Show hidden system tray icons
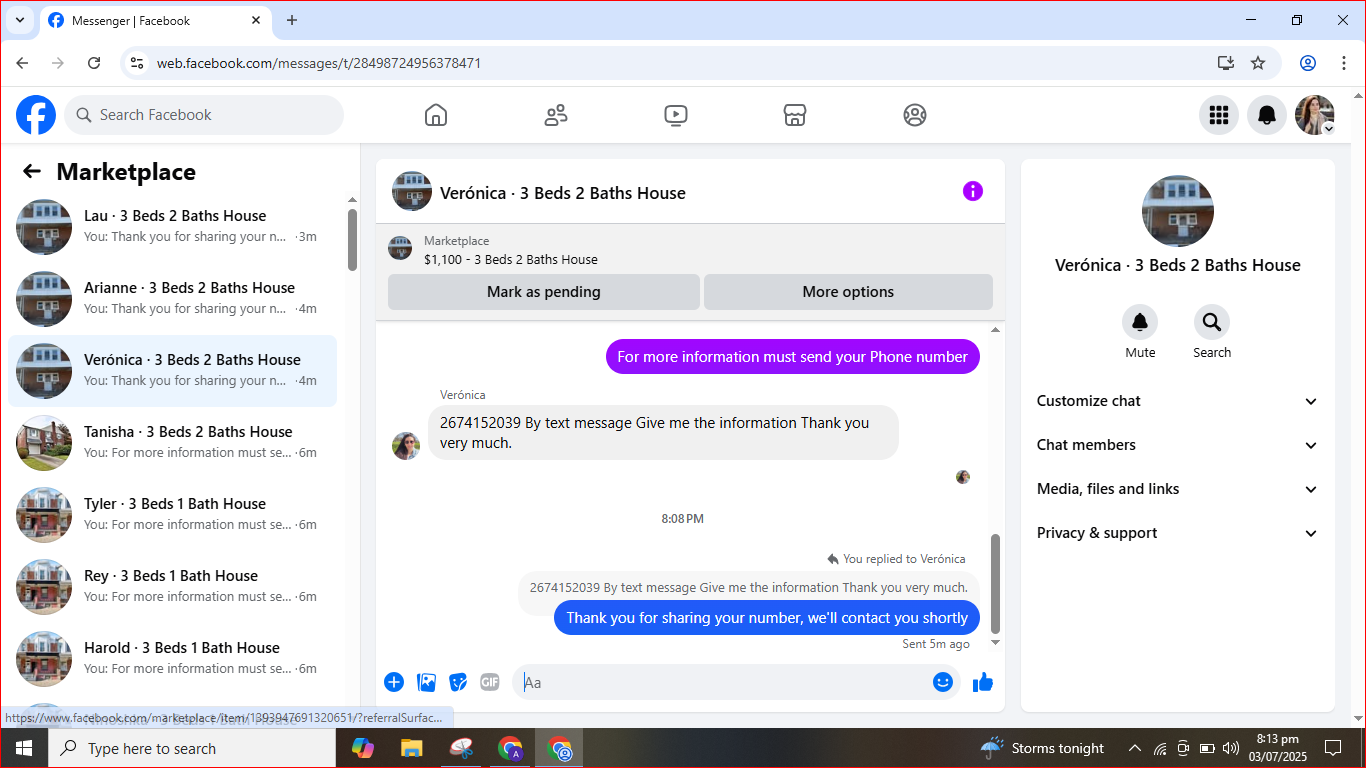Viewport: 1366px width, 768px height. click(1135, 748)
